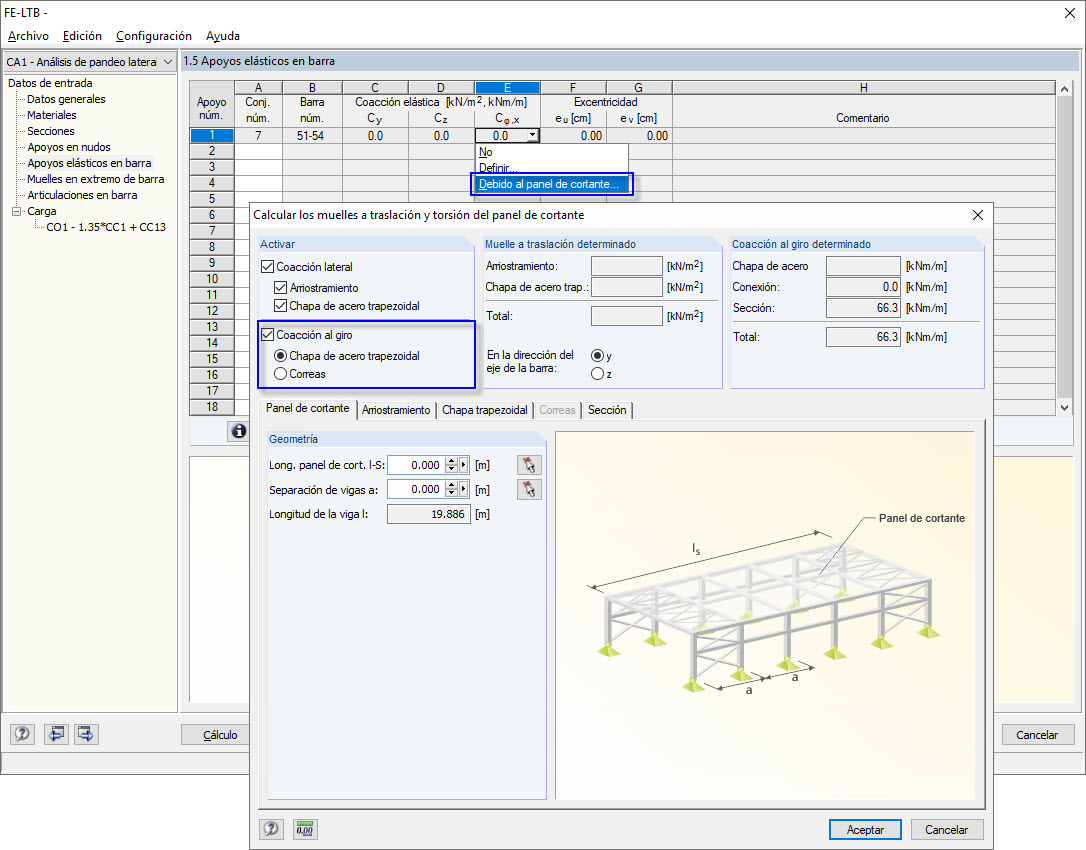This screenshot has width=1086, height=850.
Task: Select load combination CO1 - 1.35*CC1 + CC13
Action: [106, 227]
